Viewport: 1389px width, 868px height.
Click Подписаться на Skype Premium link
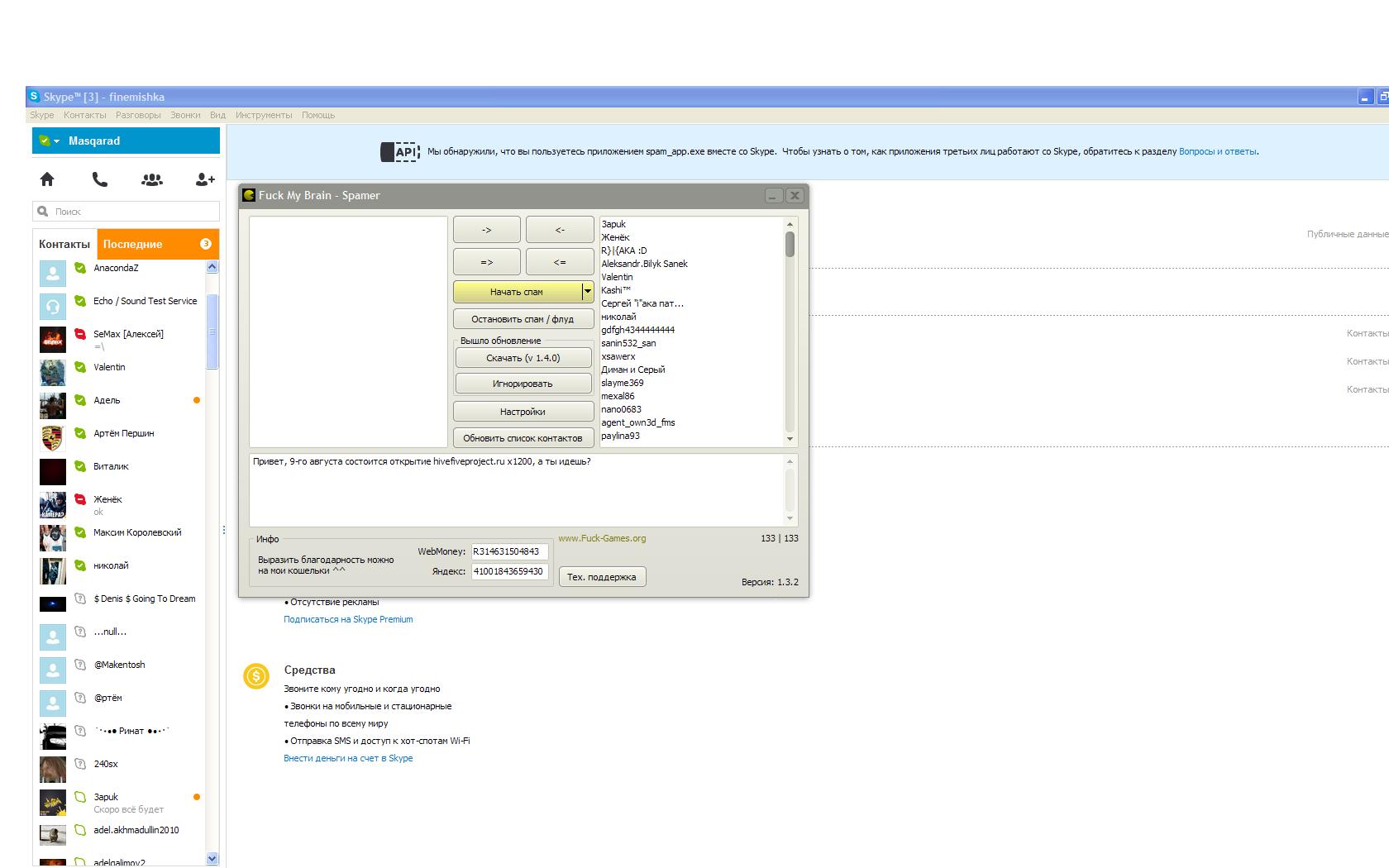pyautogui.click(x=348, y=619)
